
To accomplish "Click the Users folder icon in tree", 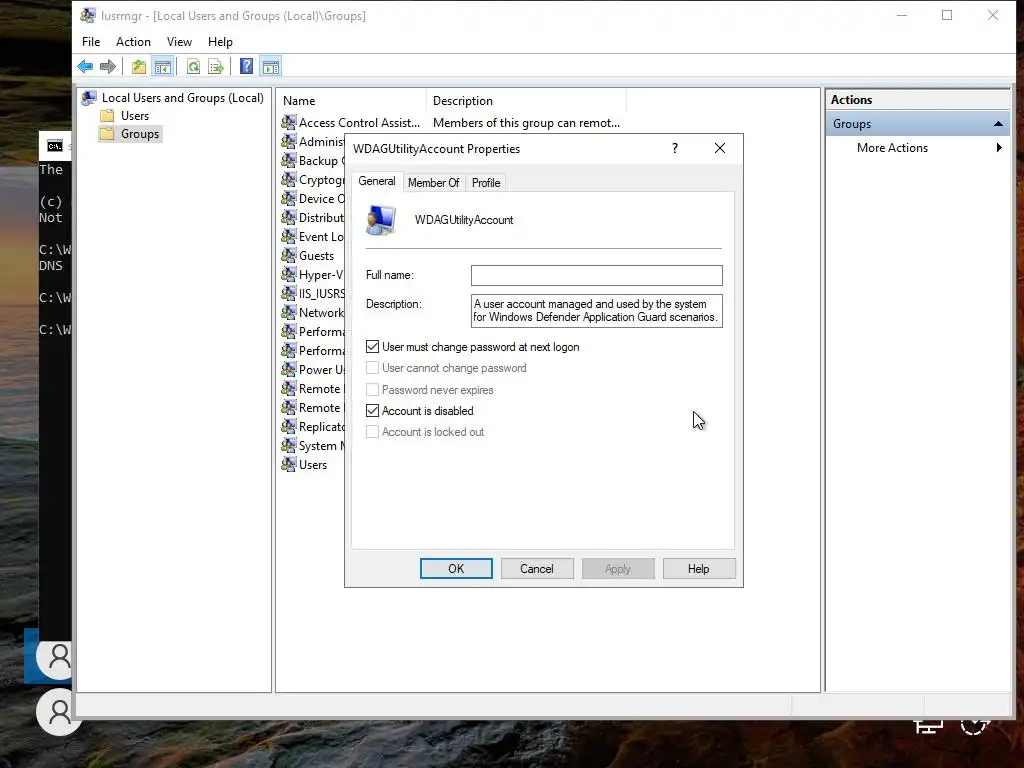I will [x=107, y=116].
